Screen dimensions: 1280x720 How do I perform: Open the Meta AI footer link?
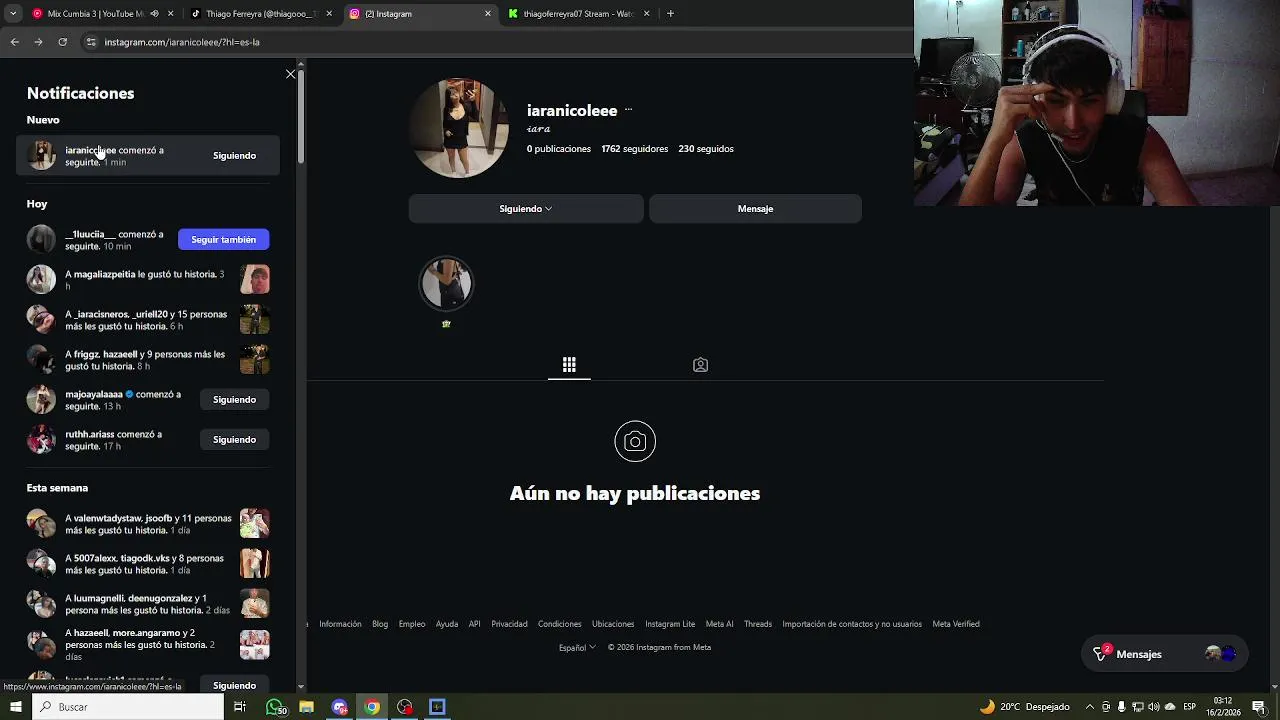[719, 624]
